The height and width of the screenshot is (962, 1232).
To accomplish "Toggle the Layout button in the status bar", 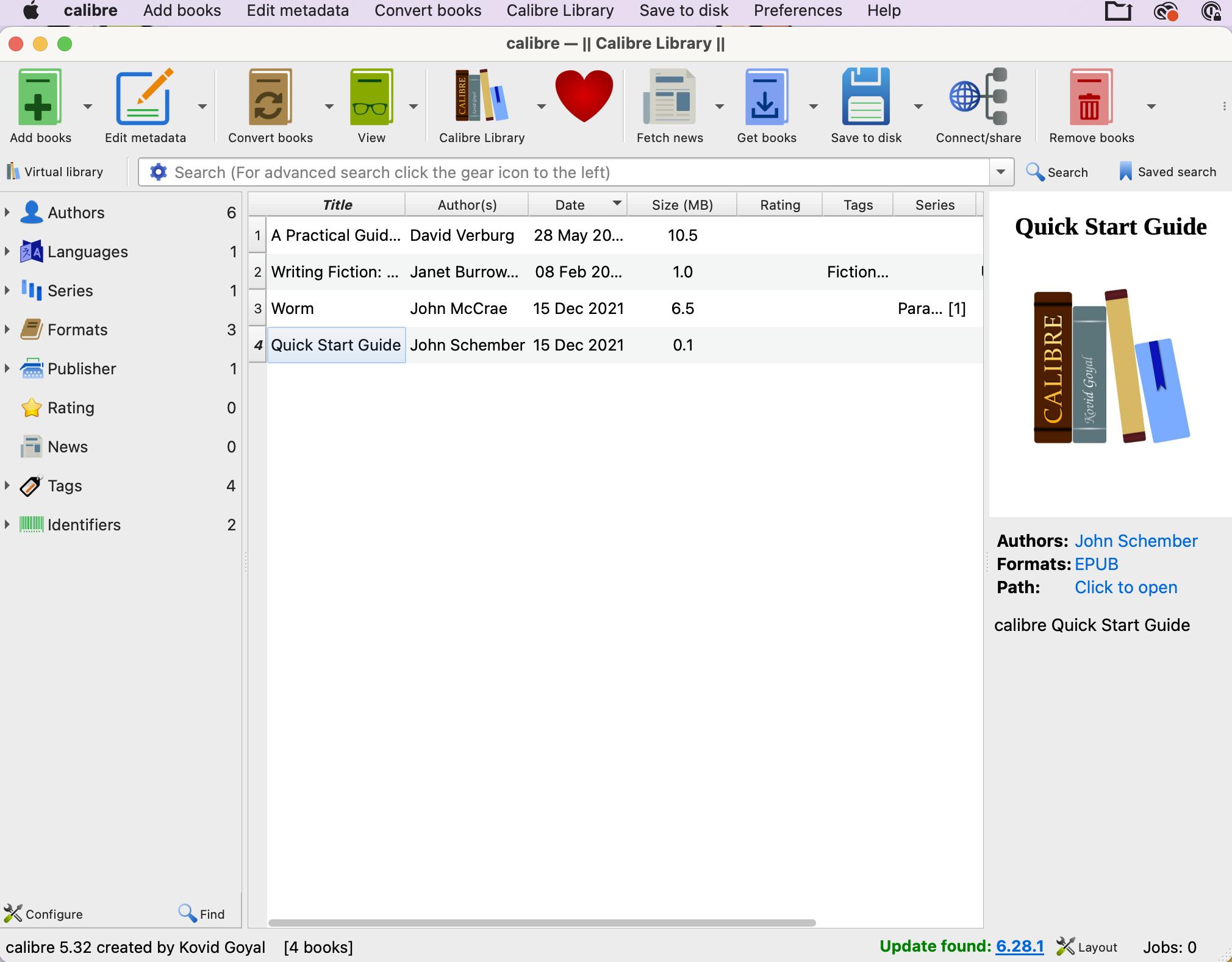I will (x=1087, y=947).
